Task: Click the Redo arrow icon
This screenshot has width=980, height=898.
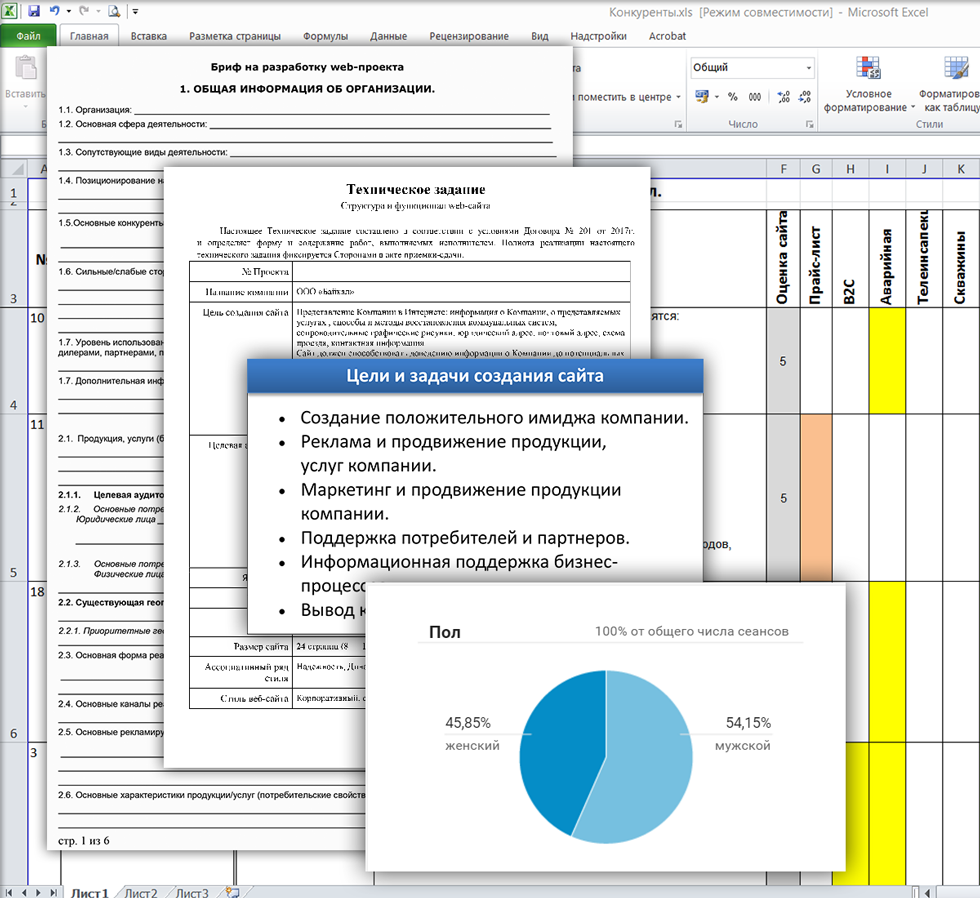Action: (84, 11)
